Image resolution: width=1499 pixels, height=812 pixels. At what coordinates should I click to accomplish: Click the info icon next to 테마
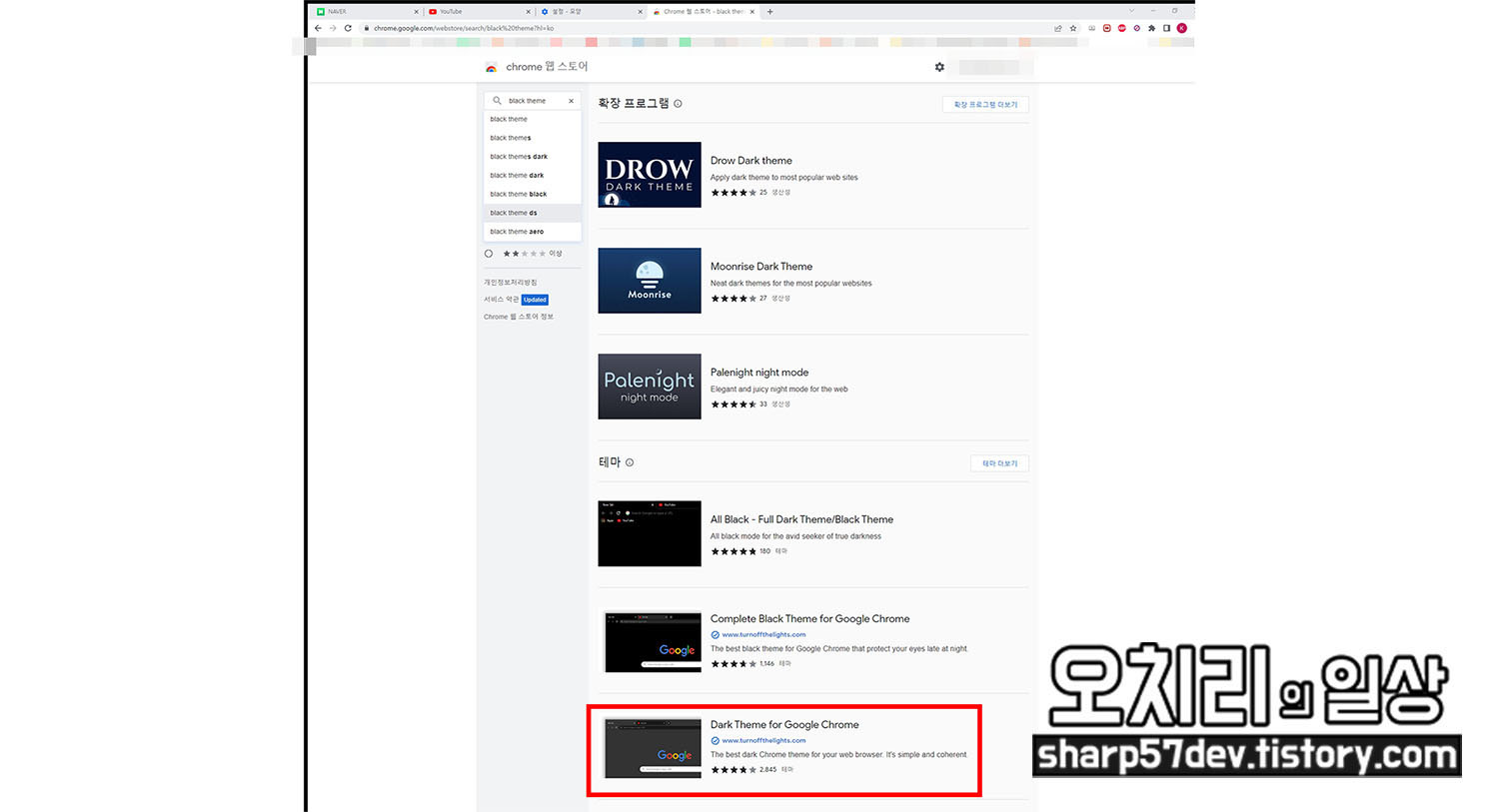(x=630, y=462)
